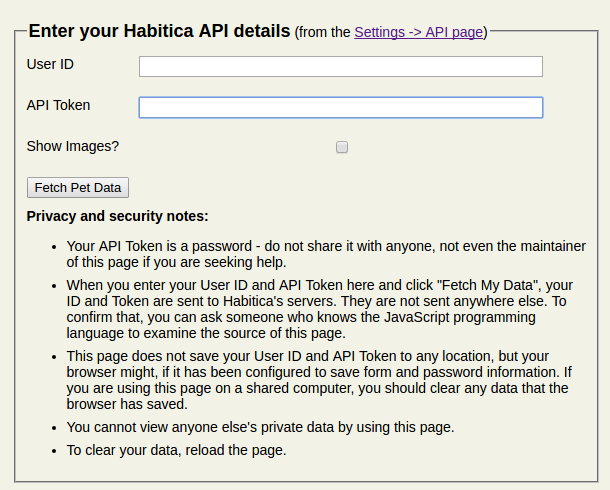Screen dimensions: 610x490
Task: Click the User ID label
Action: click(x=50, y=65)
